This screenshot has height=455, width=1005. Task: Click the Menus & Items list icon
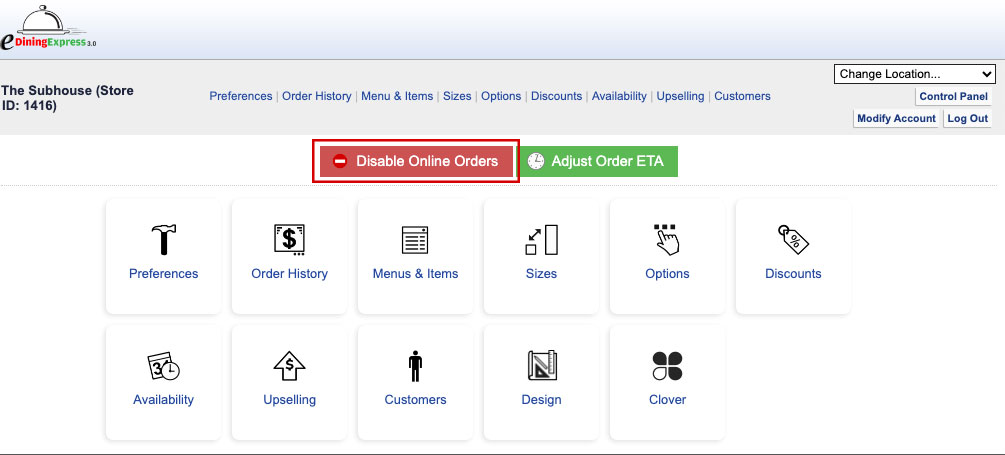point(415,240)
